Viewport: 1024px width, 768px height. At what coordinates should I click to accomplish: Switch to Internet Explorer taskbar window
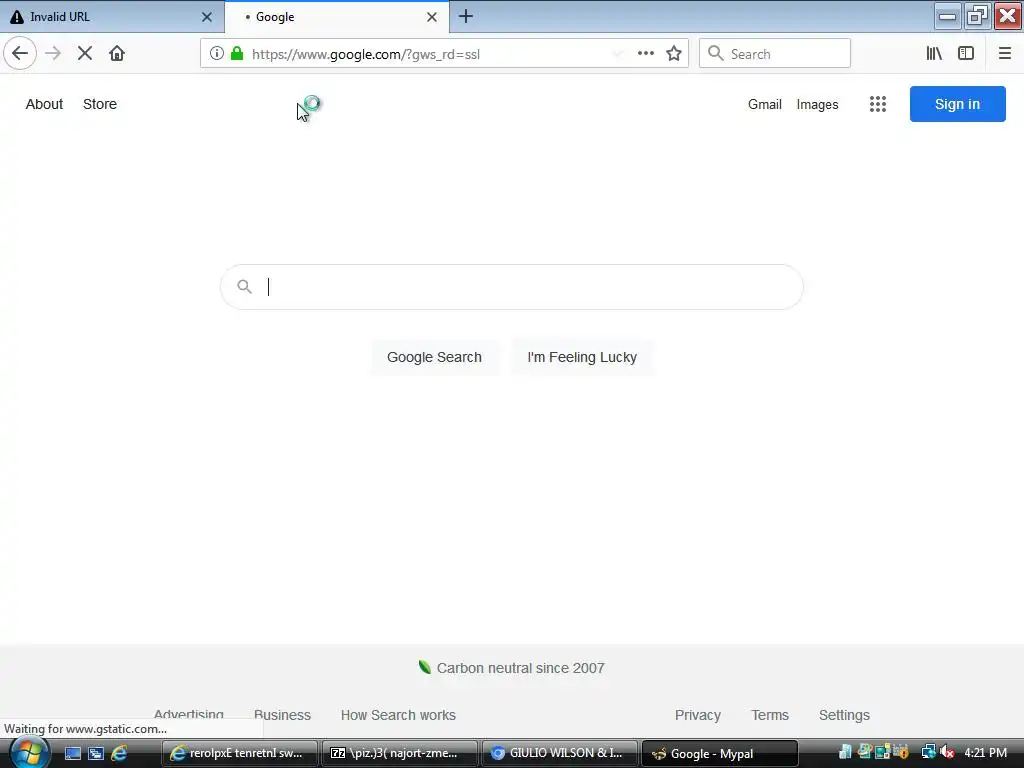[239, 753]
